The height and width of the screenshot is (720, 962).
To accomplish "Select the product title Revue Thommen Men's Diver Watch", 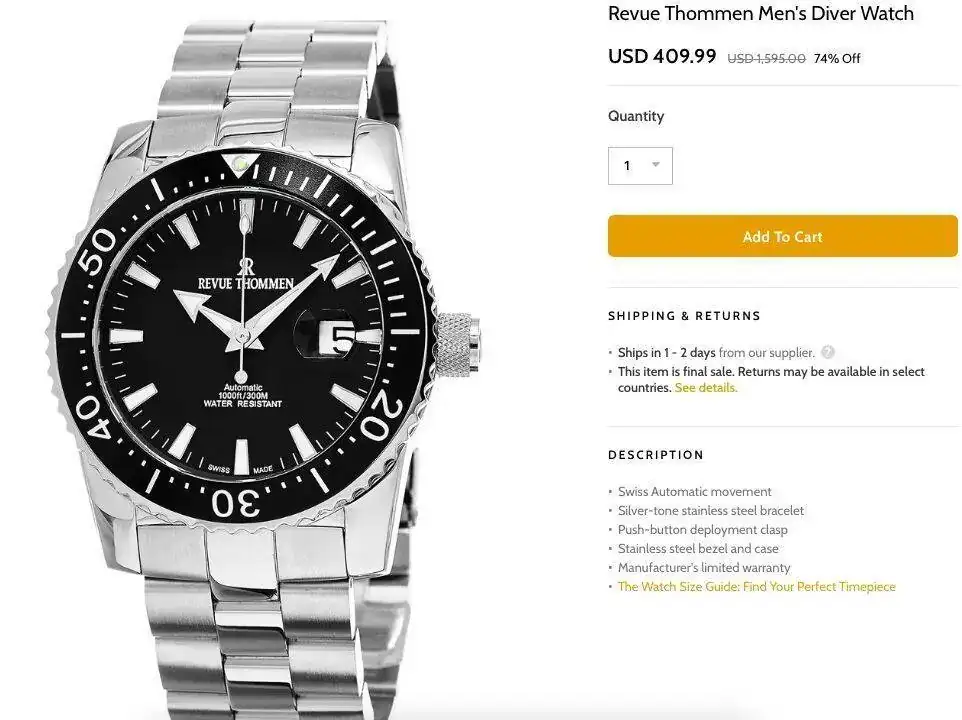I will (x=761, y=14).
